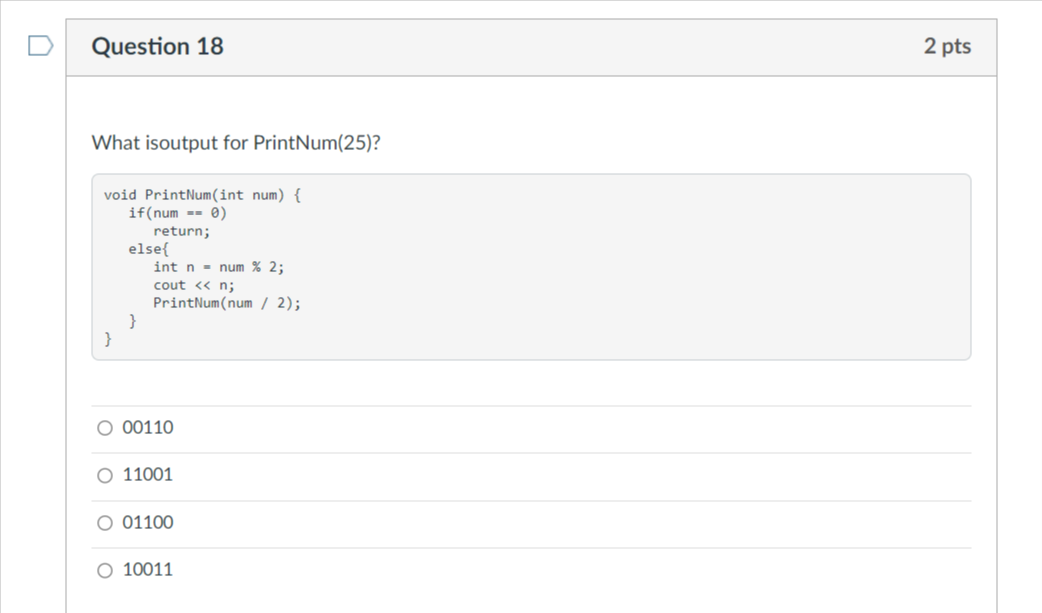Click the gray question panel border

[66, 300]
